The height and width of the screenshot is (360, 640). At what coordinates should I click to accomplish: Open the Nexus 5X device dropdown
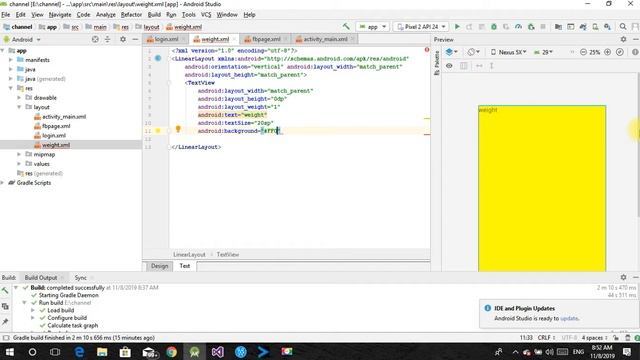coord(509,52)
